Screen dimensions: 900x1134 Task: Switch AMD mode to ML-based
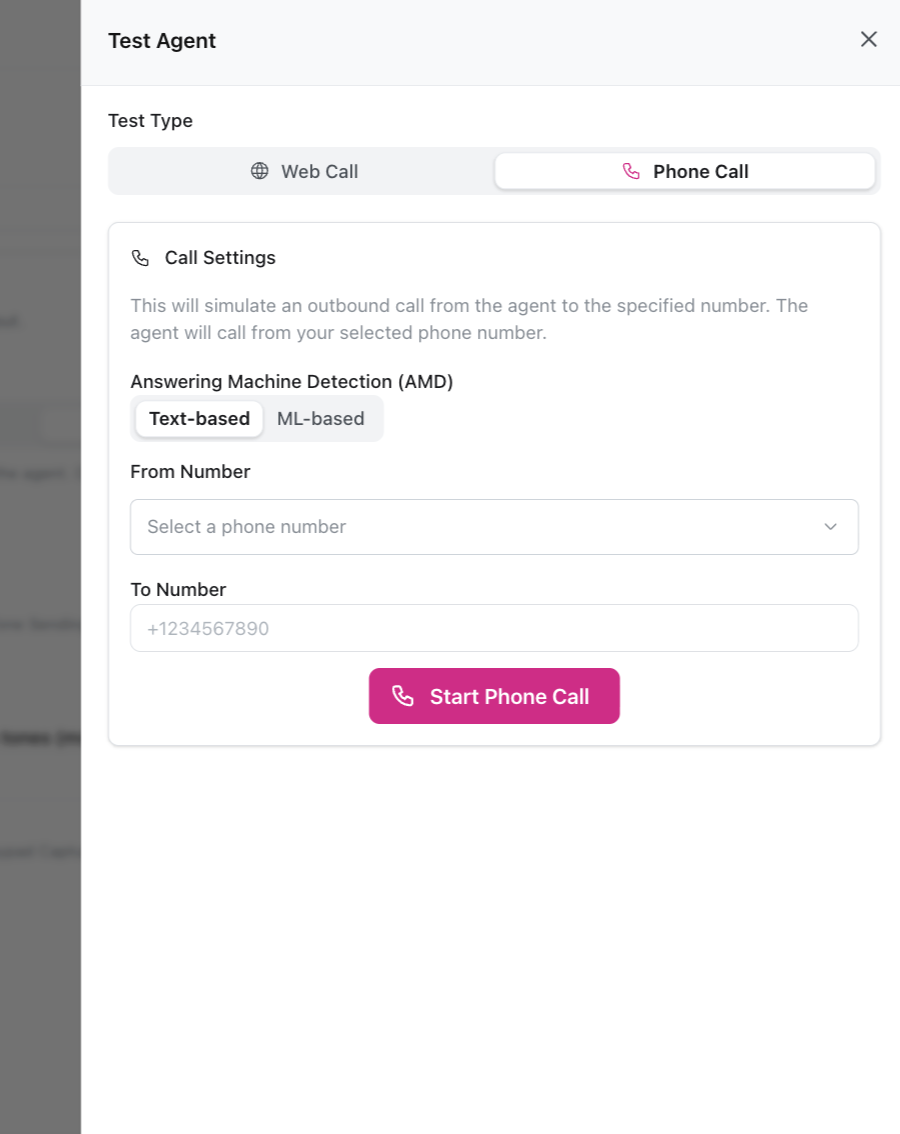320,418
